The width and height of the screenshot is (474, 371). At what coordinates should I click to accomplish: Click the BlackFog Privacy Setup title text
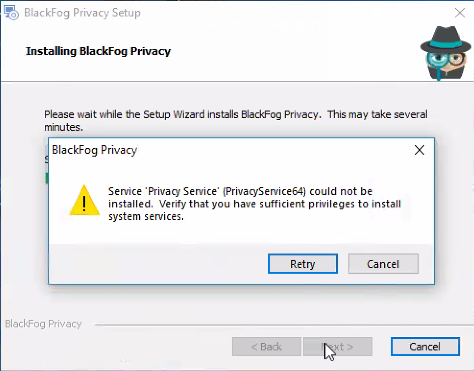coord(82,13)
